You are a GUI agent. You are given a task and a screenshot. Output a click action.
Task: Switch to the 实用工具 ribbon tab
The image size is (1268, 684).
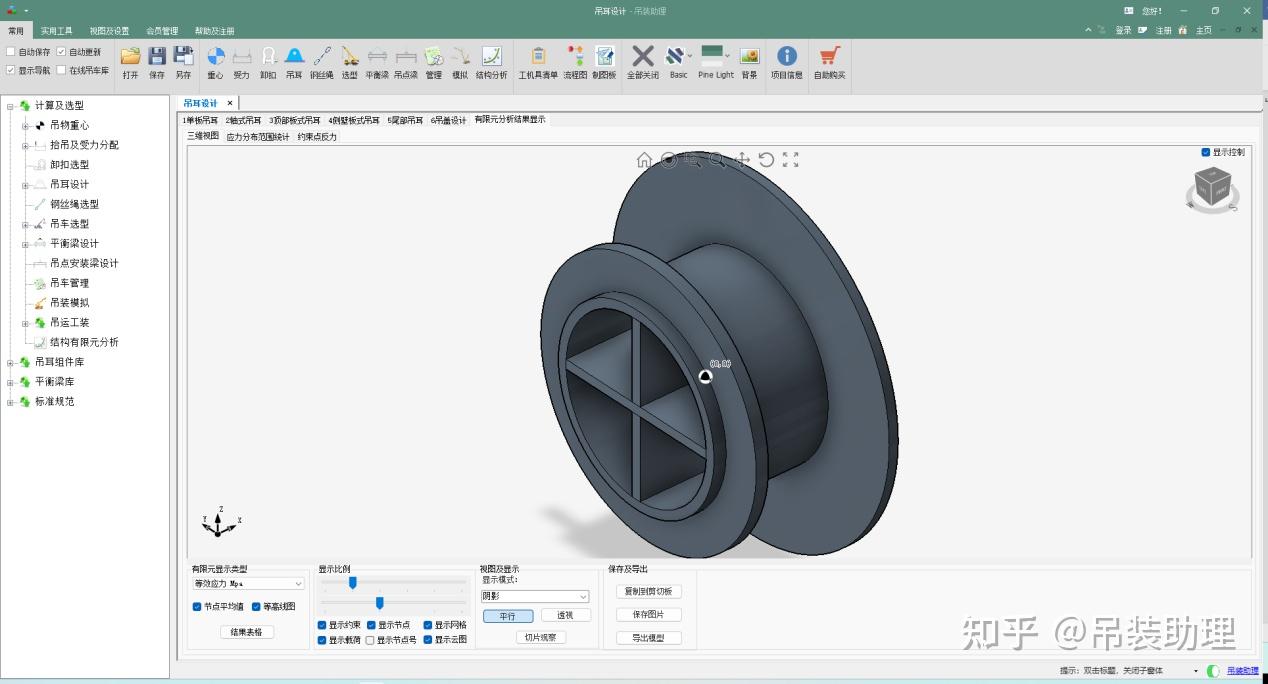[56, 31]
